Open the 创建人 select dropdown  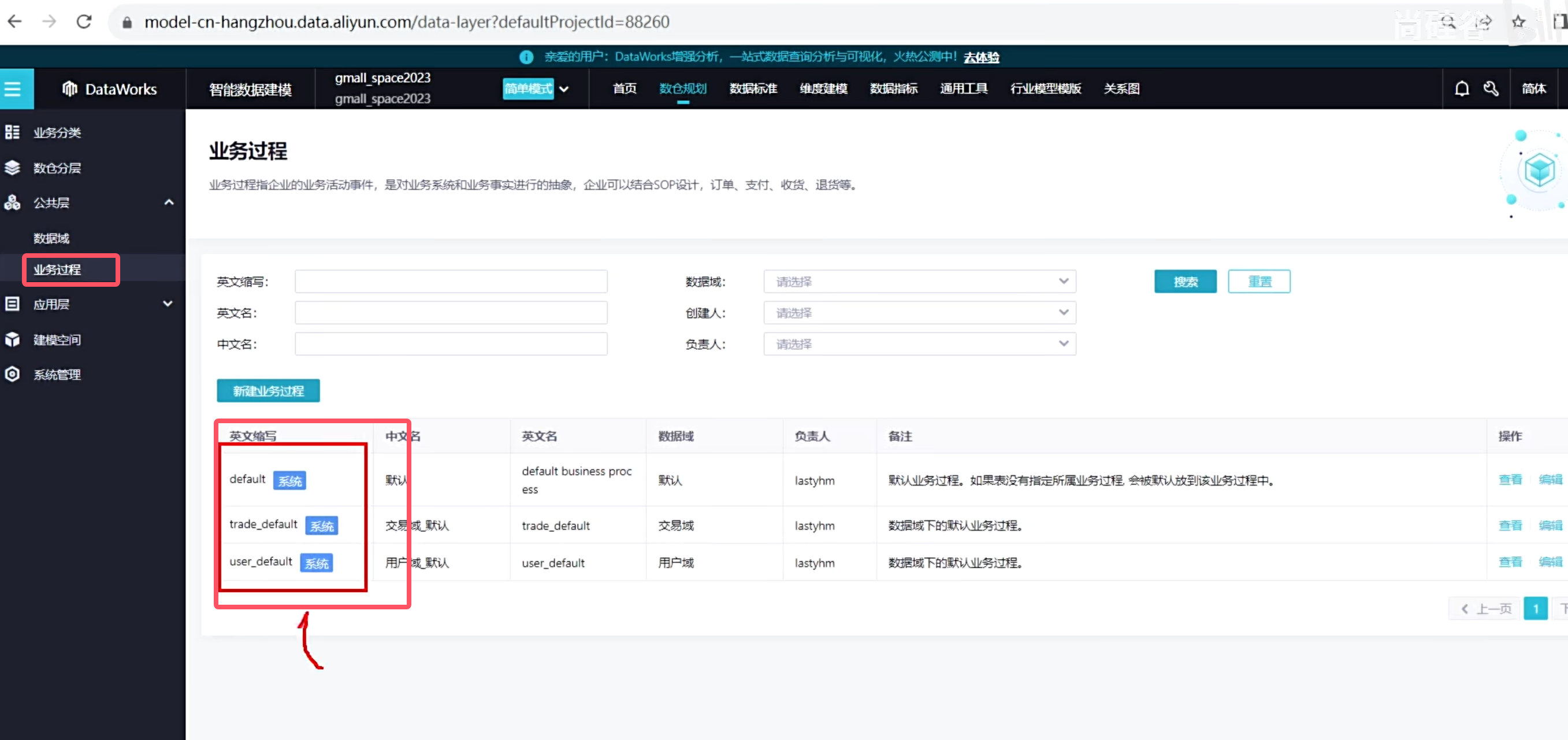point(919,312)
